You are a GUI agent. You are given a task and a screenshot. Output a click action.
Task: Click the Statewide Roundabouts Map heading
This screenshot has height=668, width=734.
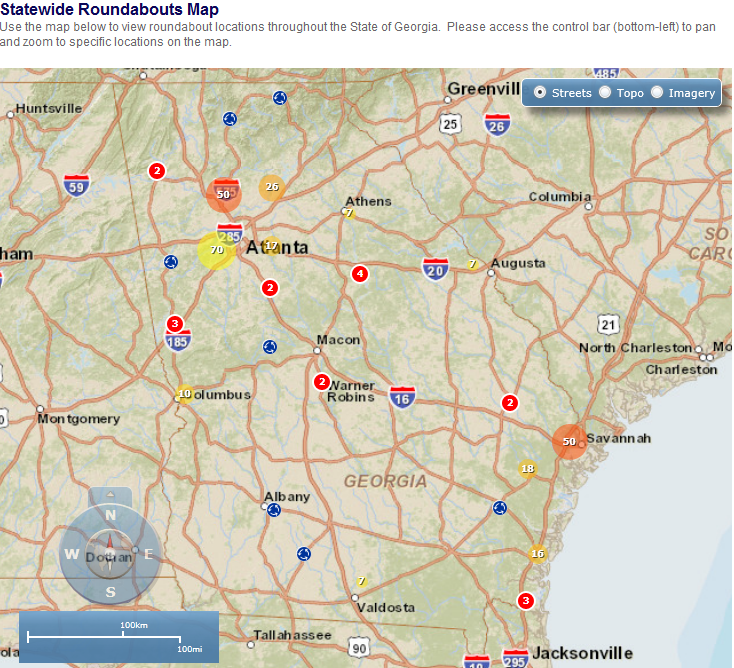pos(109,9)
